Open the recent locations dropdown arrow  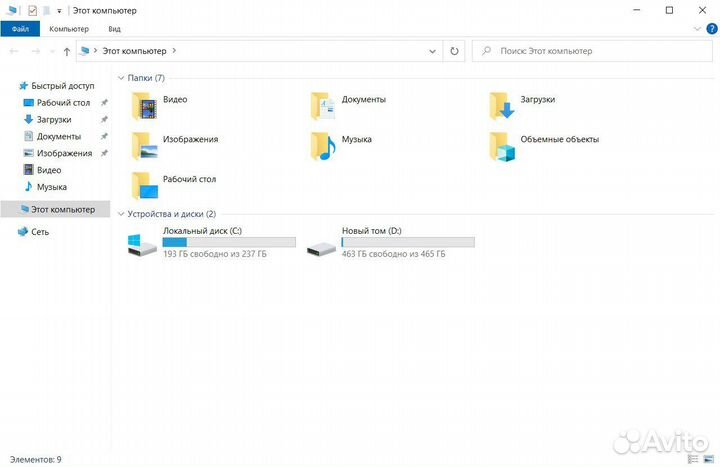pos(52,51)
